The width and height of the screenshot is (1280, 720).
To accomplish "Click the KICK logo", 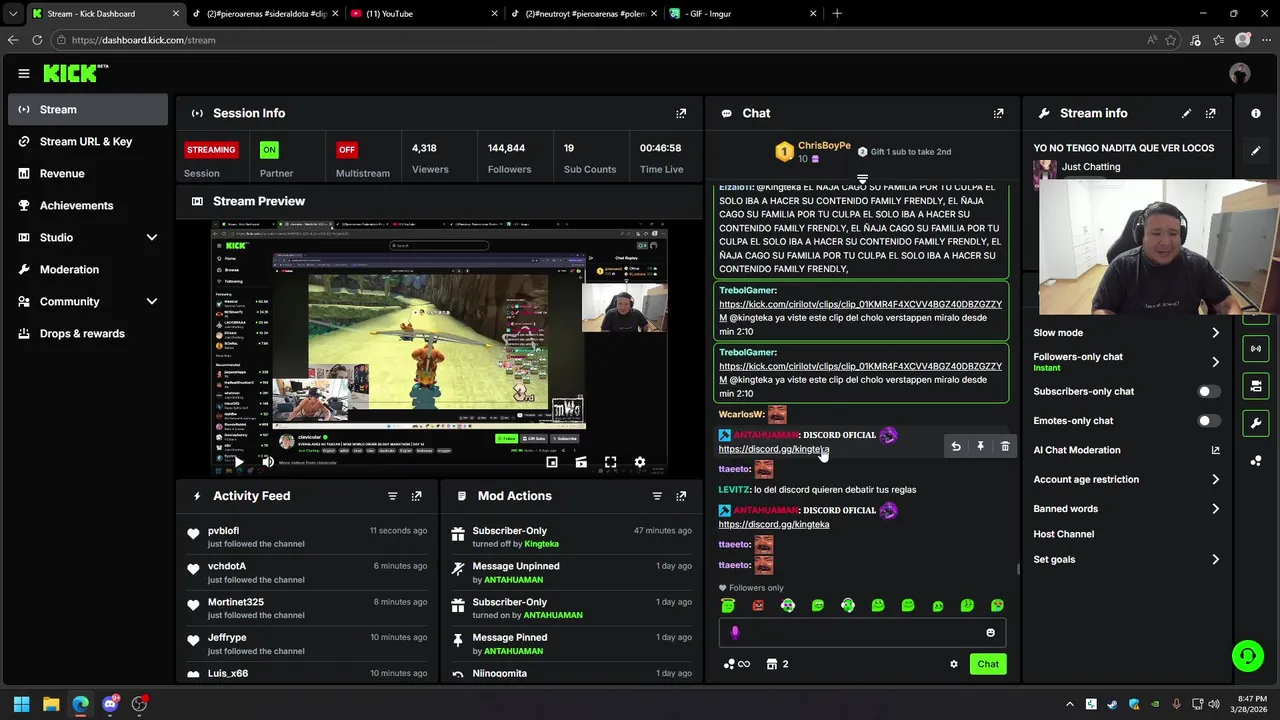I will pos(75,73).
